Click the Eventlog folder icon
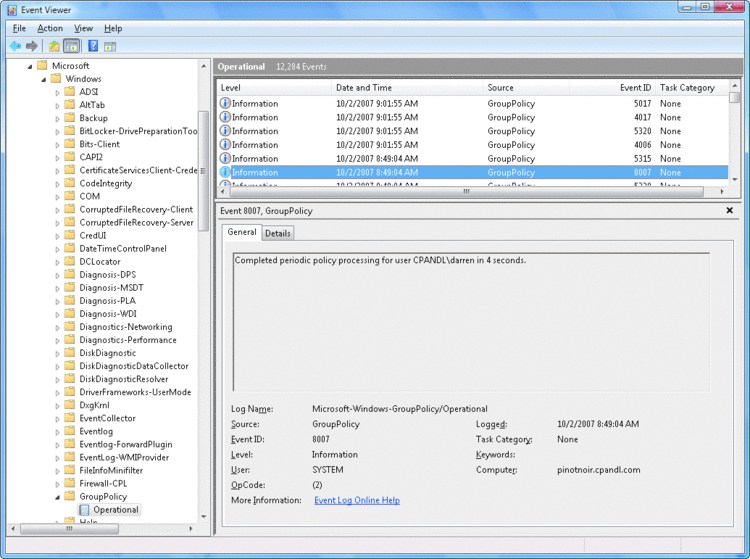 (x=70, y=431)
